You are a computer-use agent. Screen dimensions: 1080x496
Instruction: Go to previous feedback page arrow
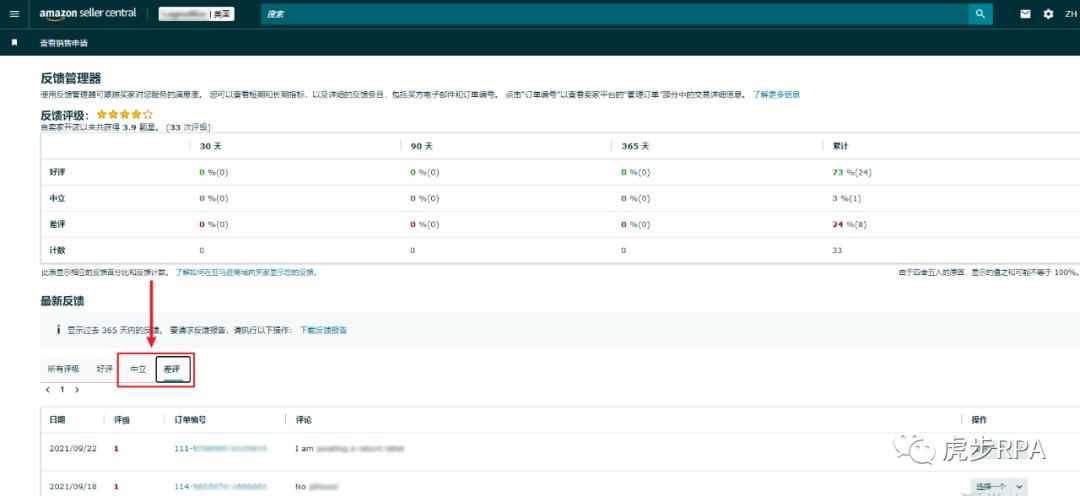[x=47, y=390]
